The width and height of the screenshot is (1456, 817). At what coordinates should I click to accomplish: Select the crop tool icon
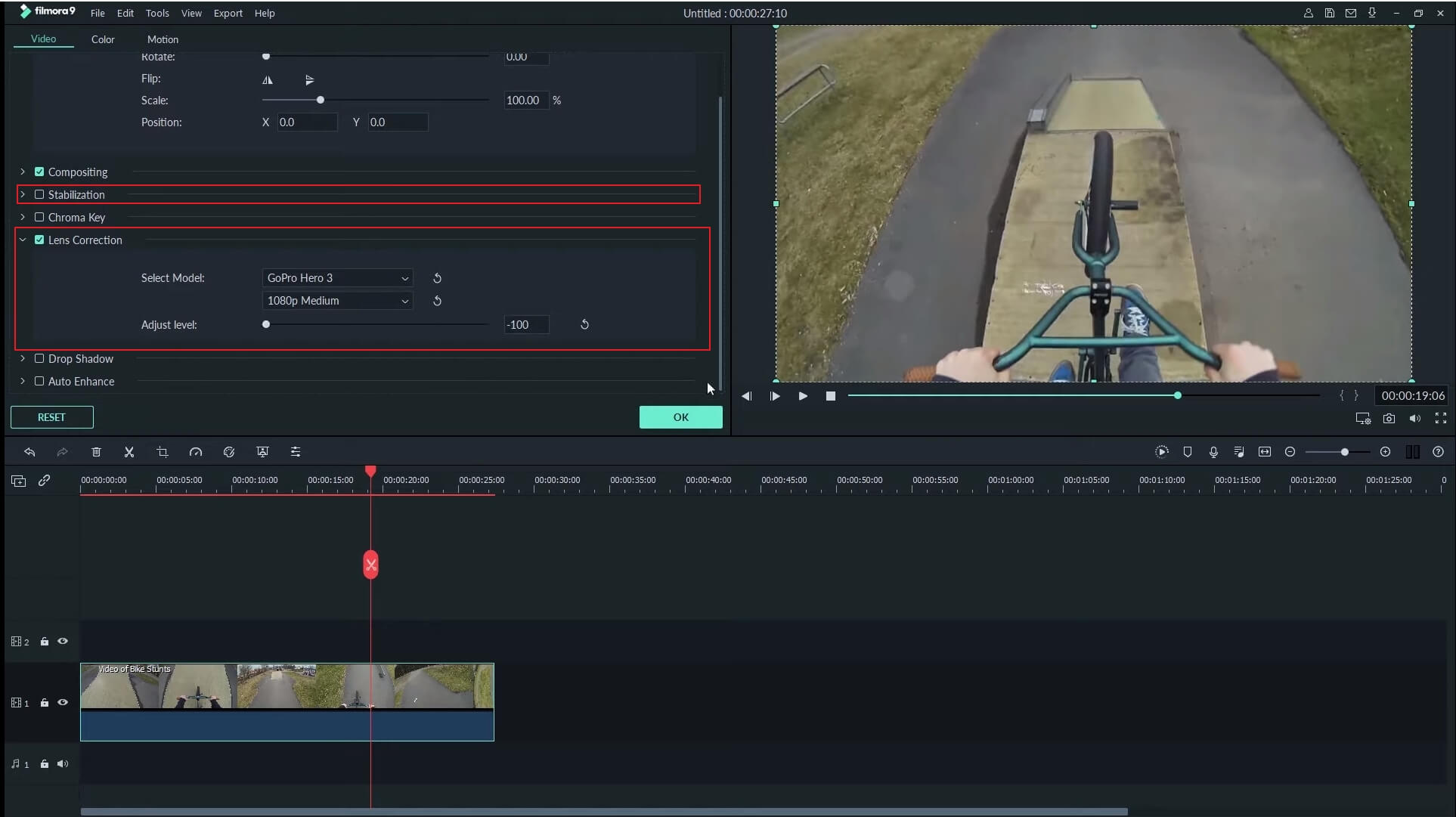(163, 452)
